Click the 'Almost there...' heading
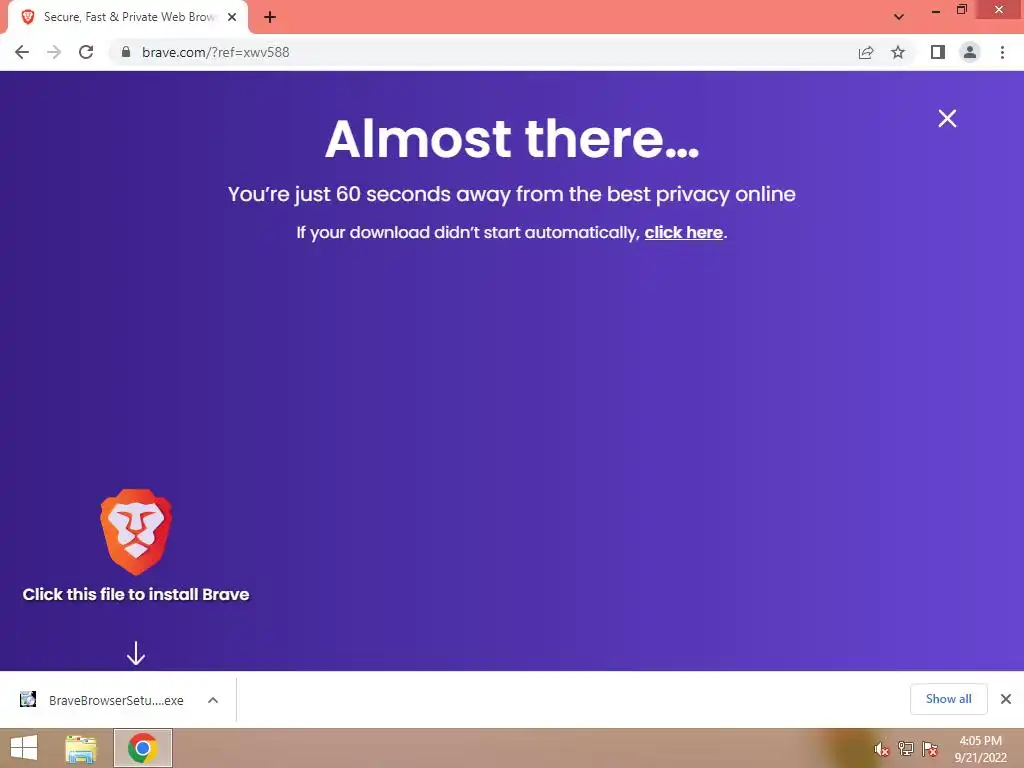1024x768 pixels. click(512, 138)
